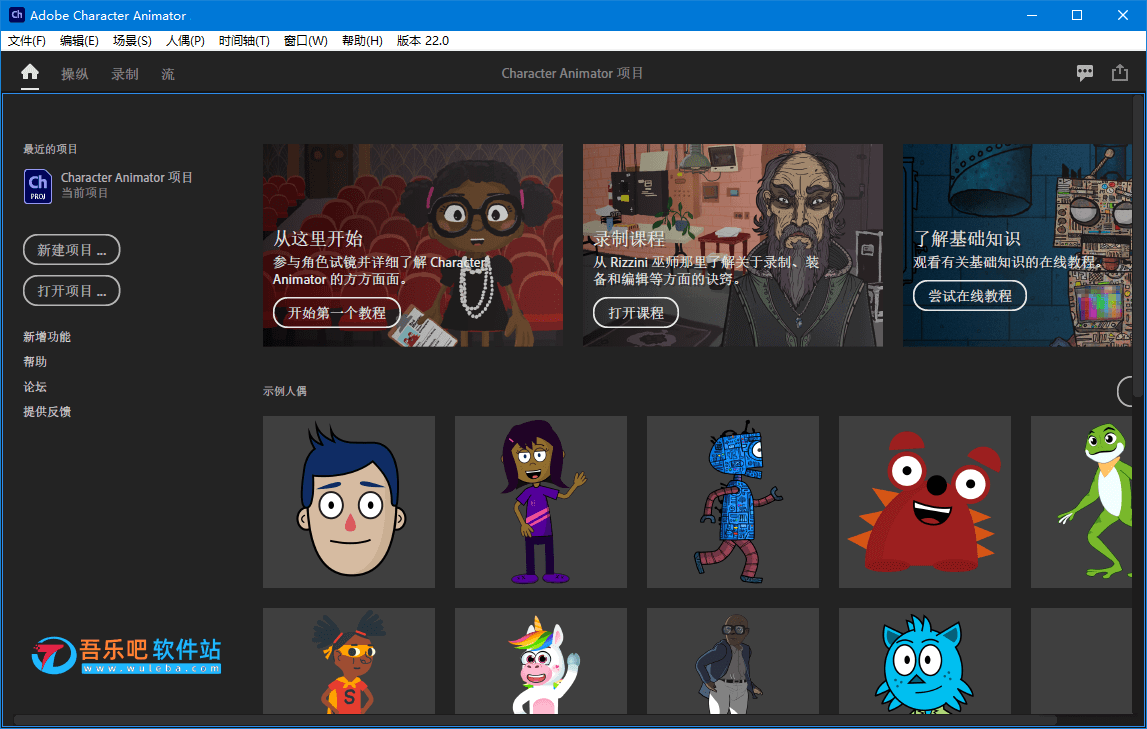Click the 打开项目 button
The height and width of the screenshot is (729, 1147).
72,291
